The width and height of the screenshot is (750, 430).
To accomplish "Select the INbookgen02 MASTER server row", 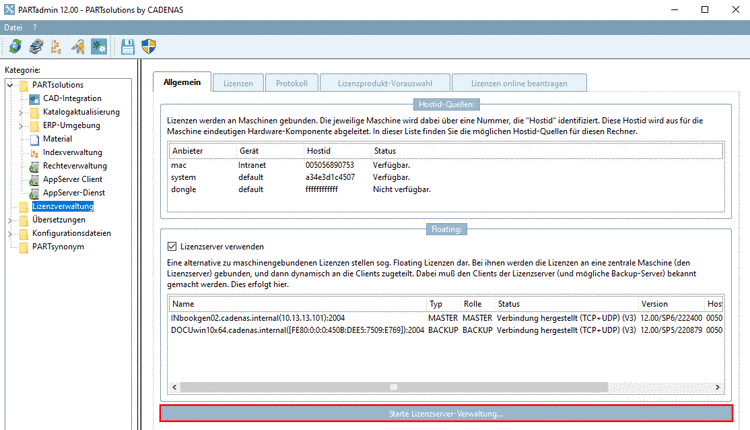I will point(446,318).
